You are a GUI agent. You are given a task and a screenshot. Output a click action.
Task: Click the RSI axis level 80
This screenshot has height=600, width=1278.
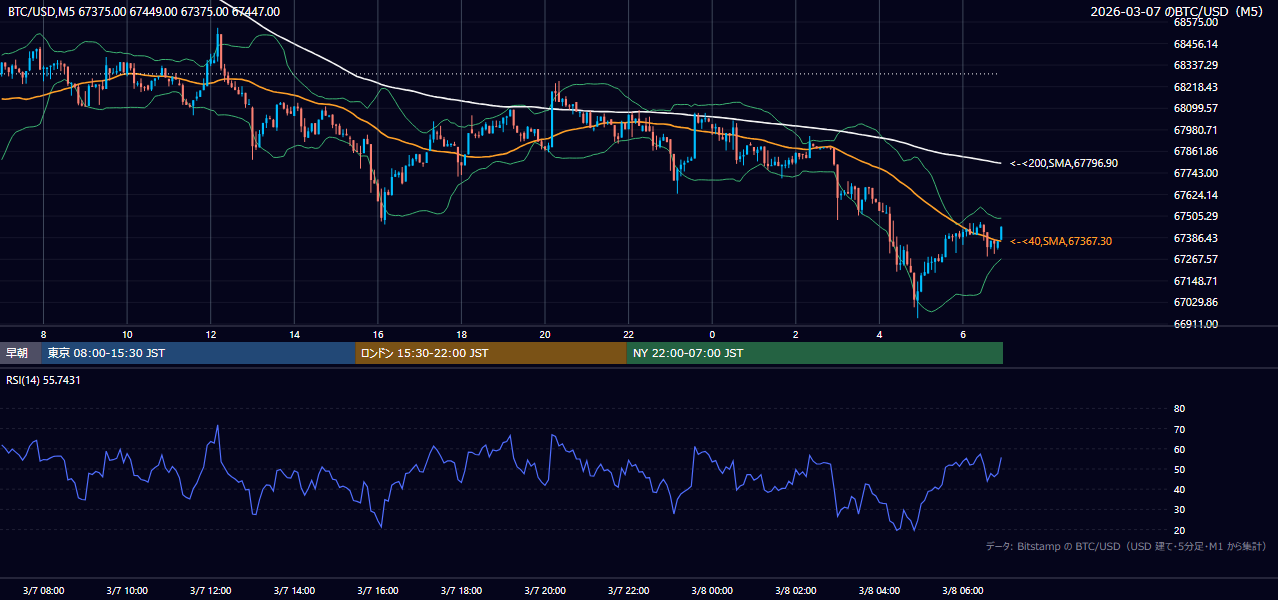tap(1179, 409)
